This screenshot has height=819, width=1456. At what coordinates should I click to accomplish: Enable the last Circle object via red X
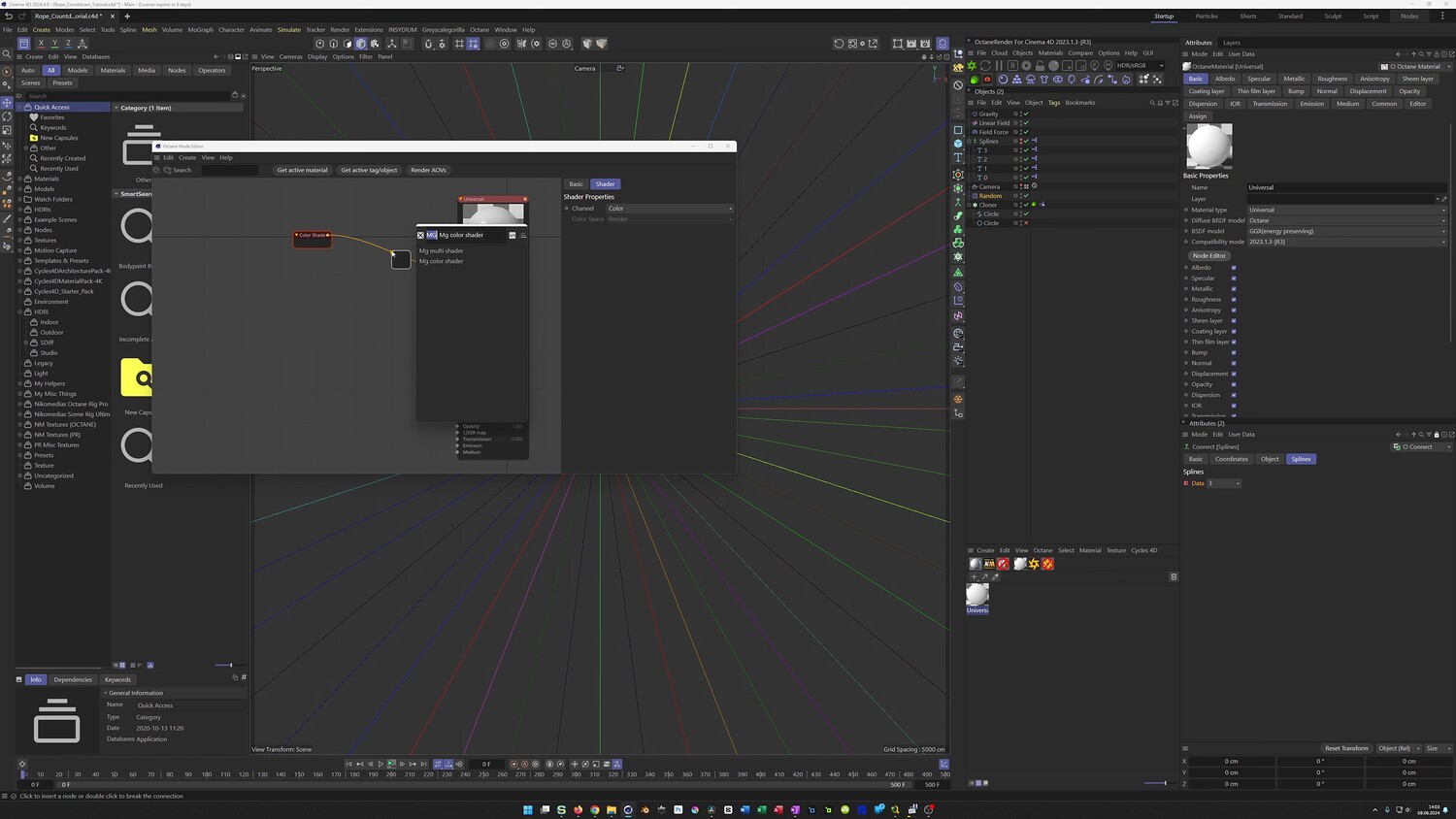pos(1026,223)
